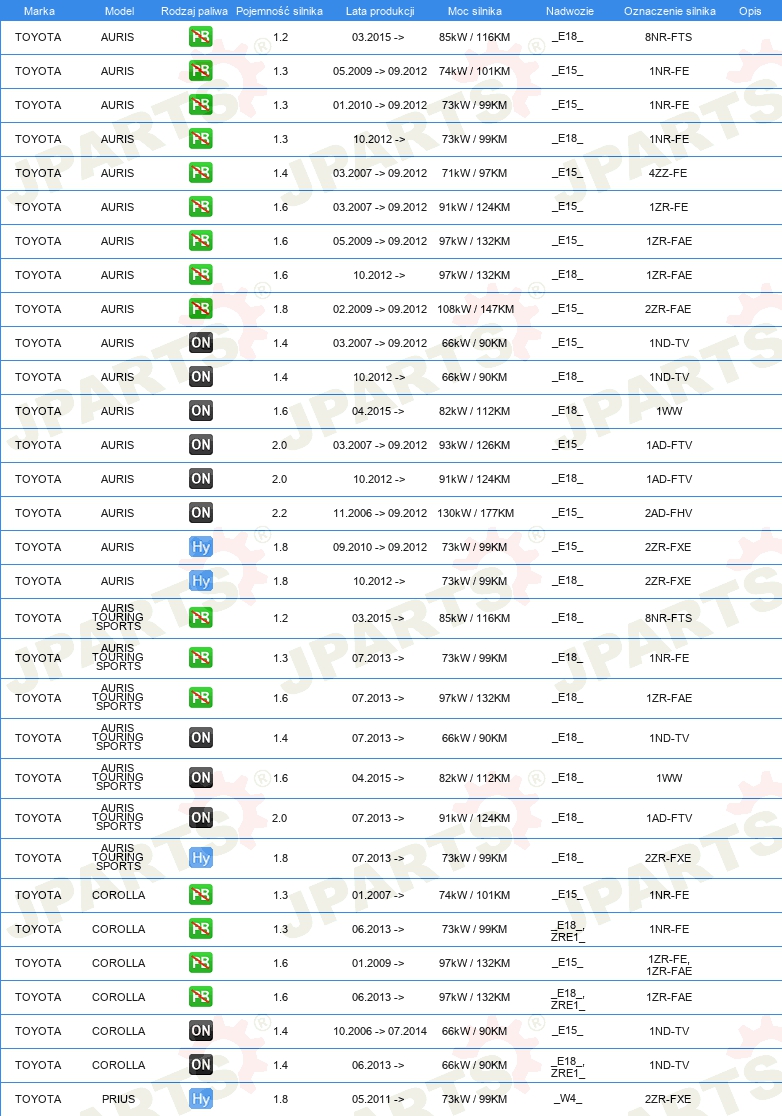Screen dimensions: 782x1116
Task: Click the Marka column header
Action: [x=39, y=11]
